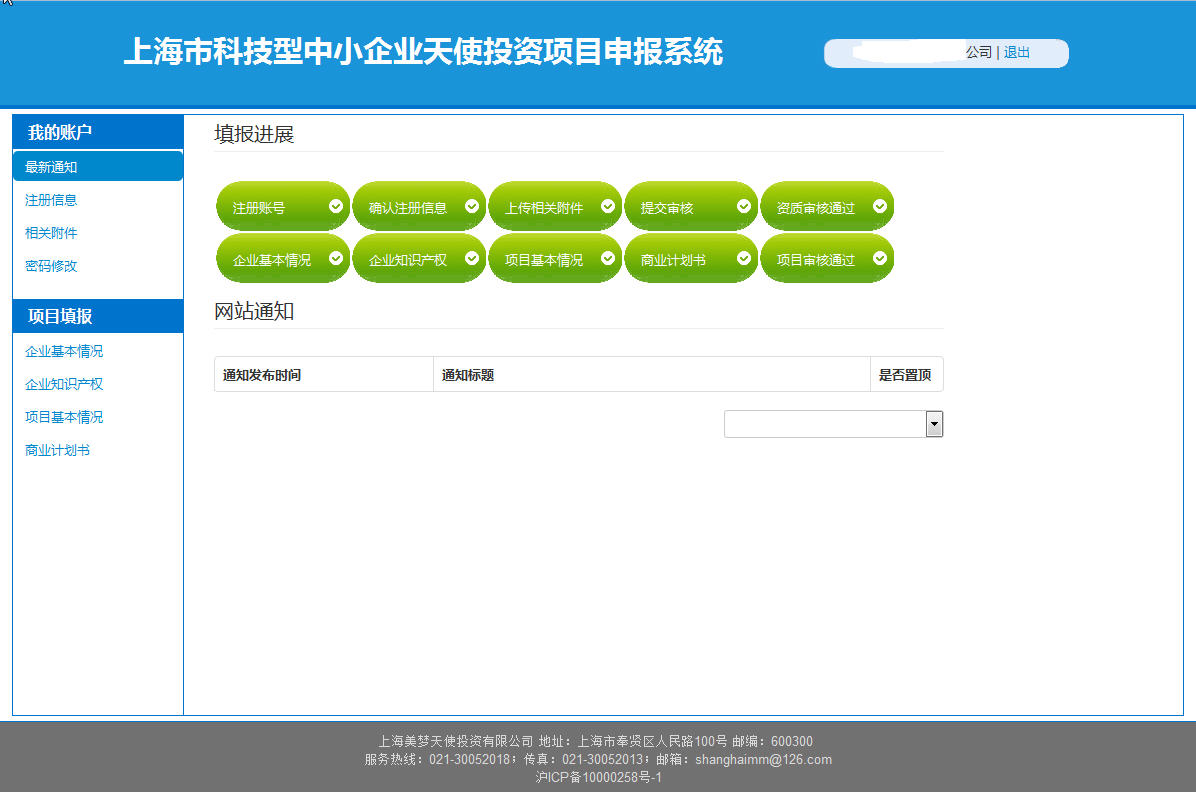Screen dimensions: 1196x806
Task: Click the 退出 logout link
Action: click(x=1017, y=52)
